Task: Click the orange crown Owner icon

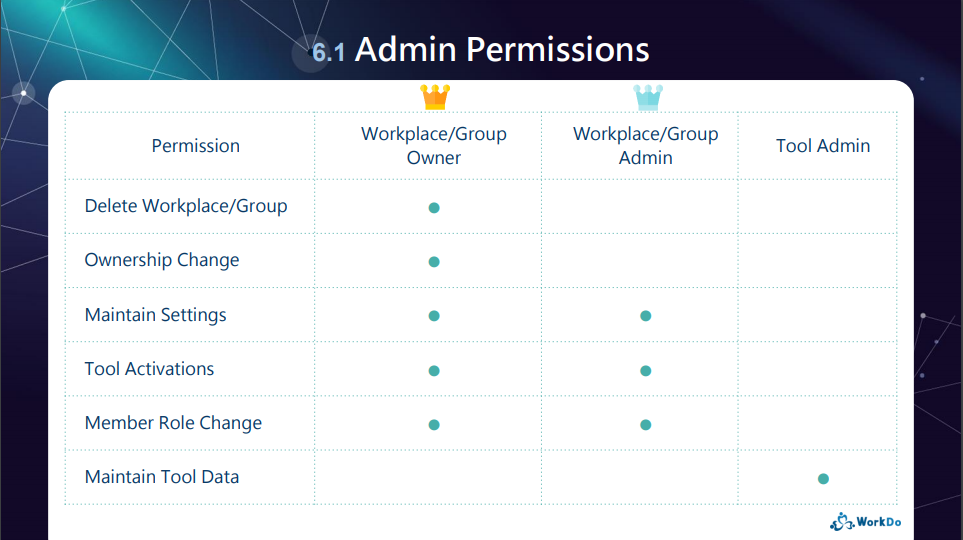Action: pyautogui.click(x=435, y=97)
